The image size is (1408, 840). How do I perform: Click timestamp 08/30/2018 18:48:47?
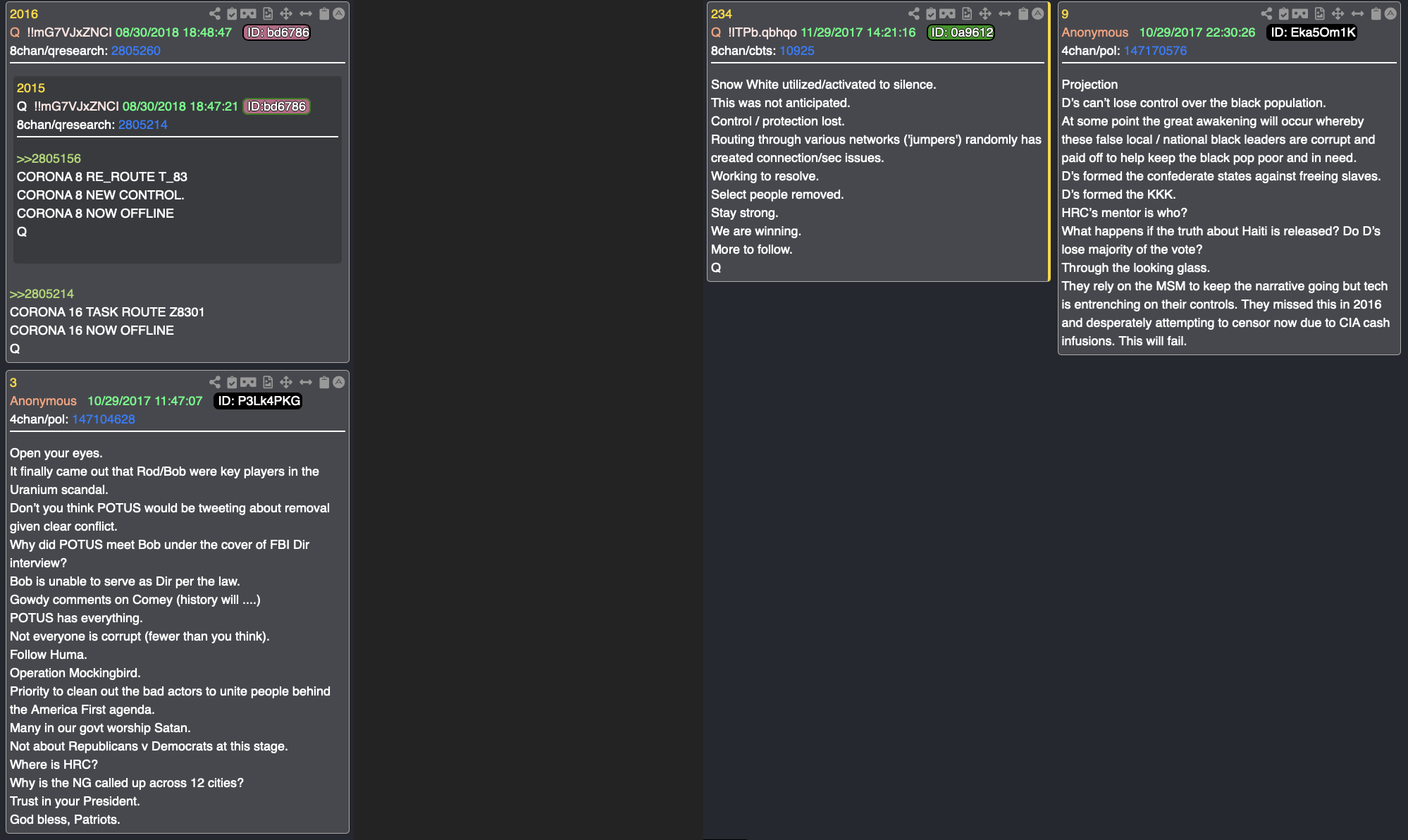click(173, 32)
